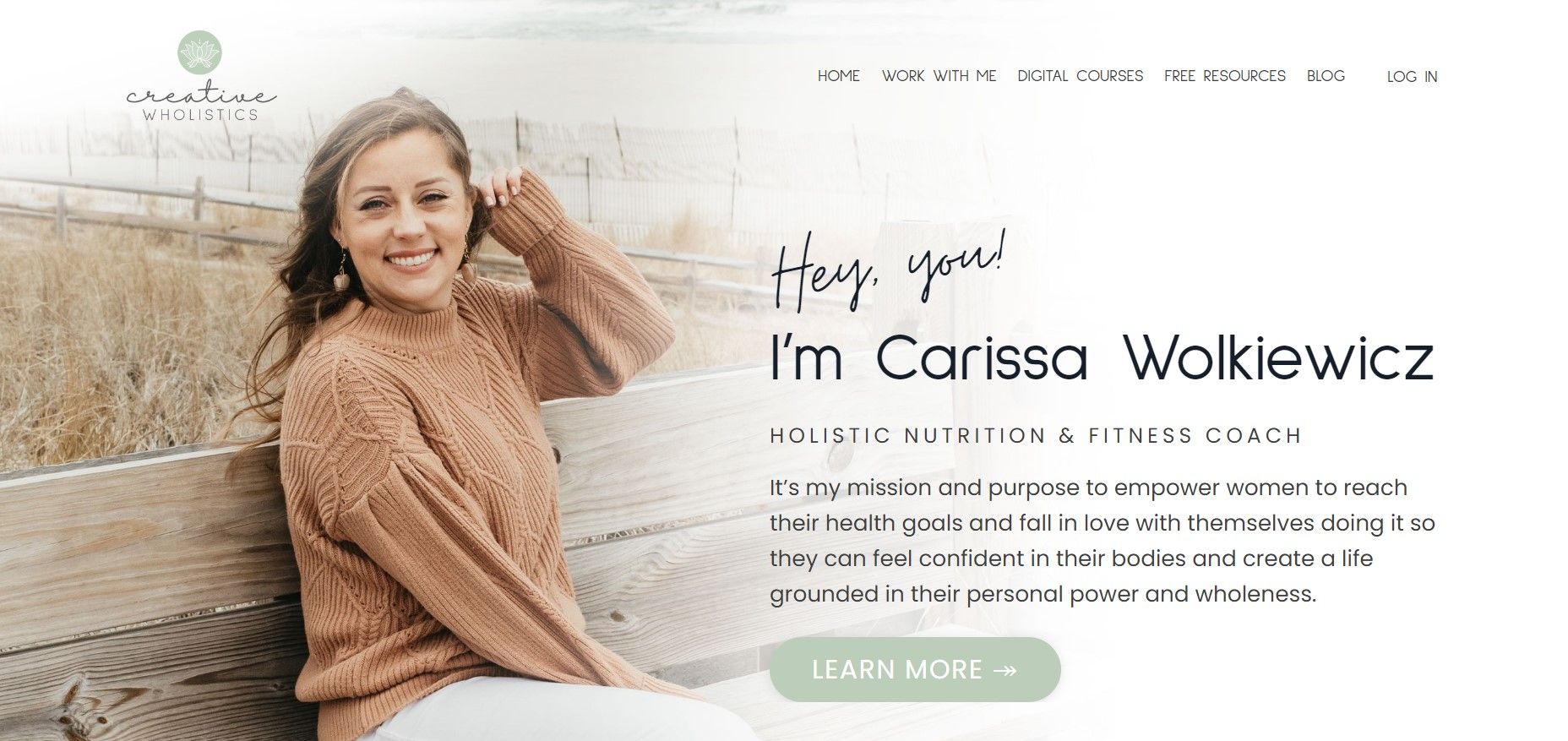Visit the Blog page
The width and height of the screenshot is (1568, 741).
[1326, 76]
